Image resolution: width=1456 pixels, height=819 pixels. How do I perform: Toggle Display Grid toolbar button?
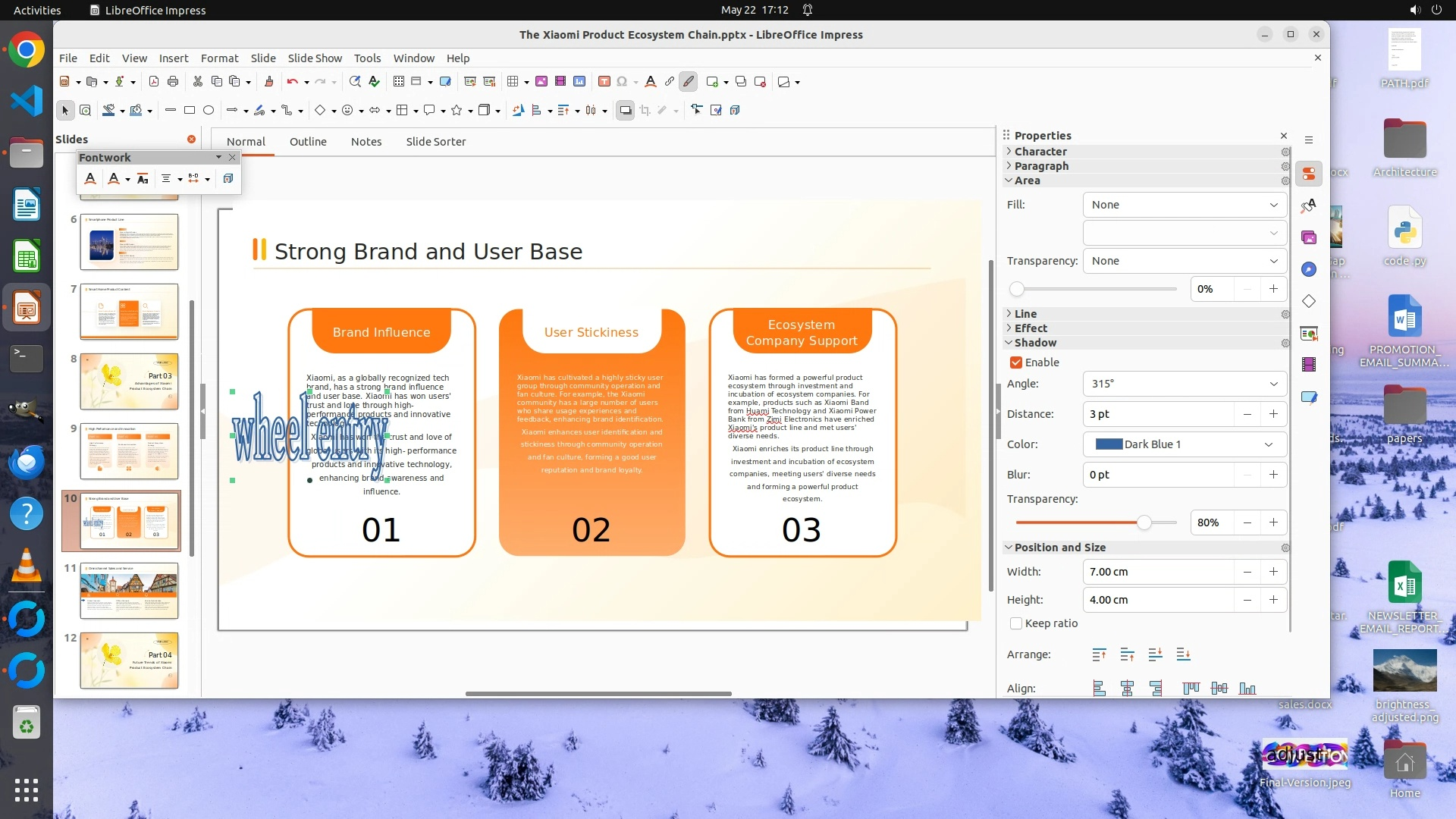point(399,82)
